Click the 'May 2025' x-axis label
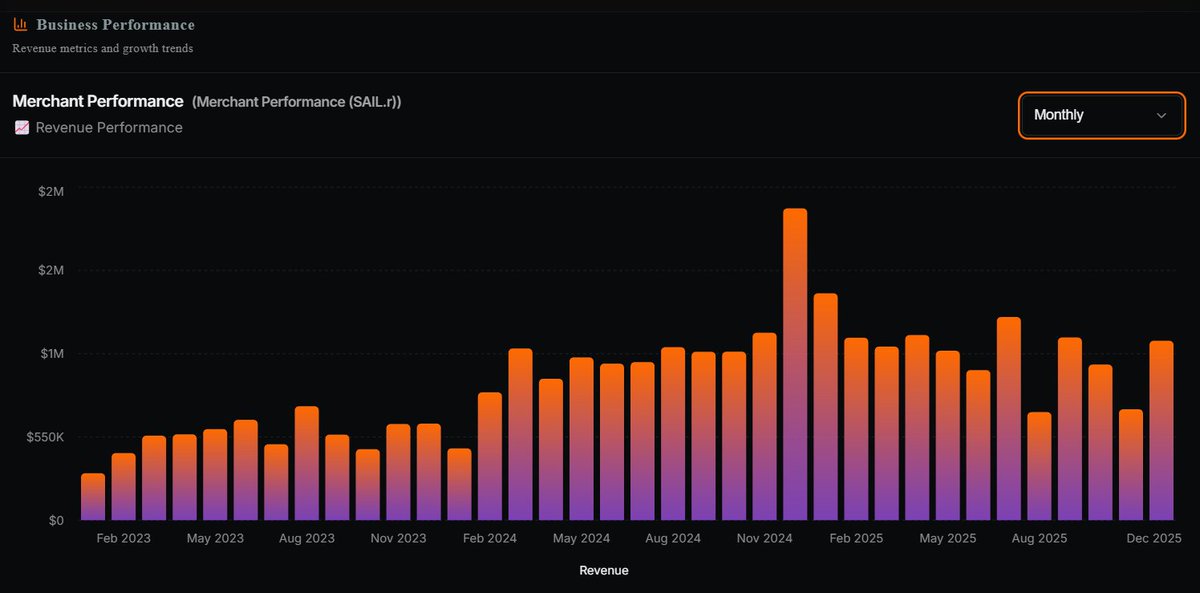 tap(948, 539)
